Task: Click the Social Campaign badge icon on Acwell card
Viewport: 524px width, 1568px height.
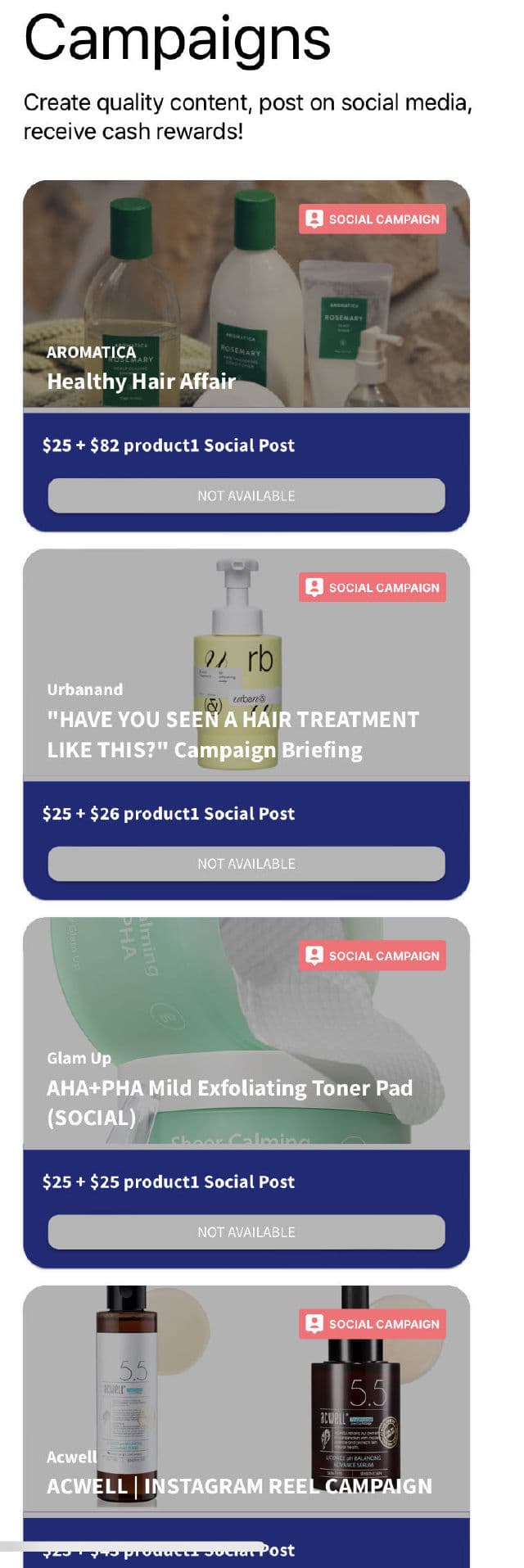Action: pyautogui.click(x=314, y=1324)
